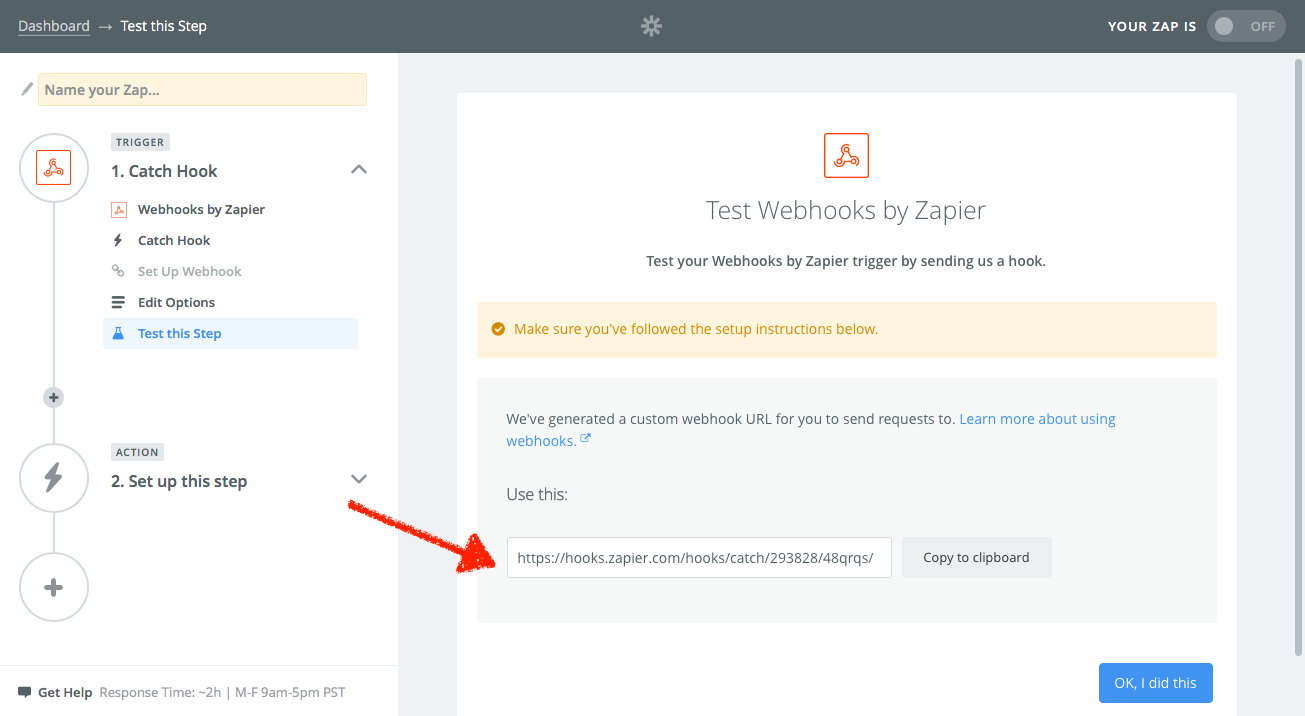Select Test this Step sidebar item
Viewport: 1305px width, 716px height.
click(x=231, y=333)
